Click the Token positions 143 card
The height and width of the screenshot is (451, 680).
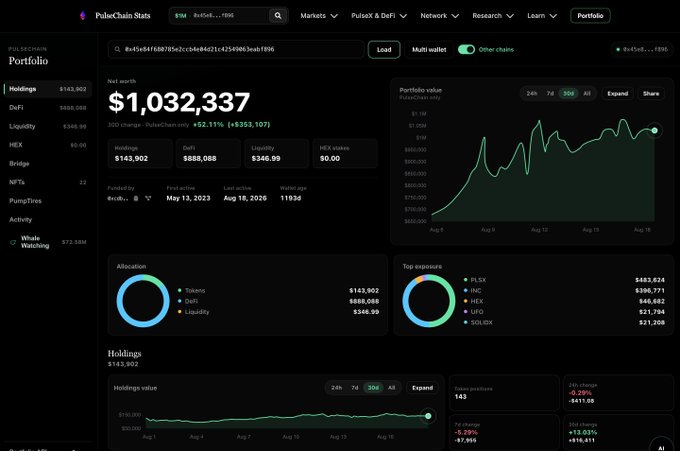coord(504,393)
